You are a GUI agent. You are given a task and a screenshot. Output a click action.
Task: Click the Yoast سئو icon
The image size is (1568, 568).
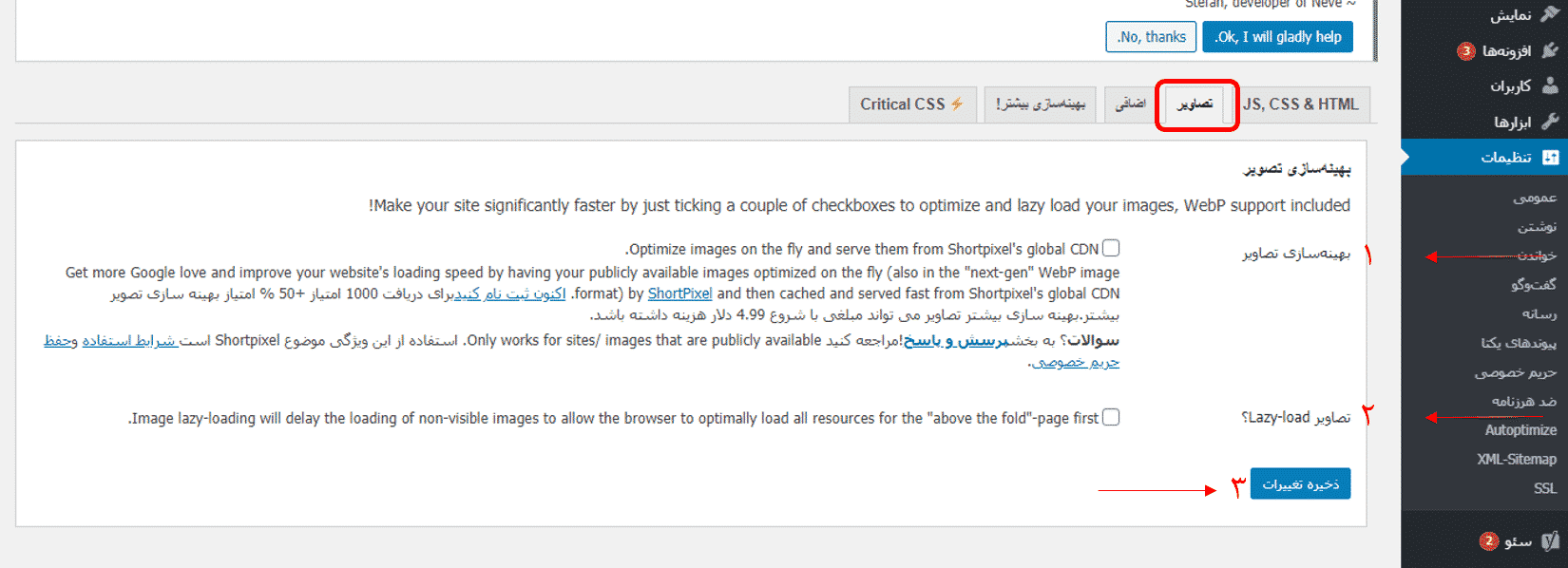tap(1550, 541)
